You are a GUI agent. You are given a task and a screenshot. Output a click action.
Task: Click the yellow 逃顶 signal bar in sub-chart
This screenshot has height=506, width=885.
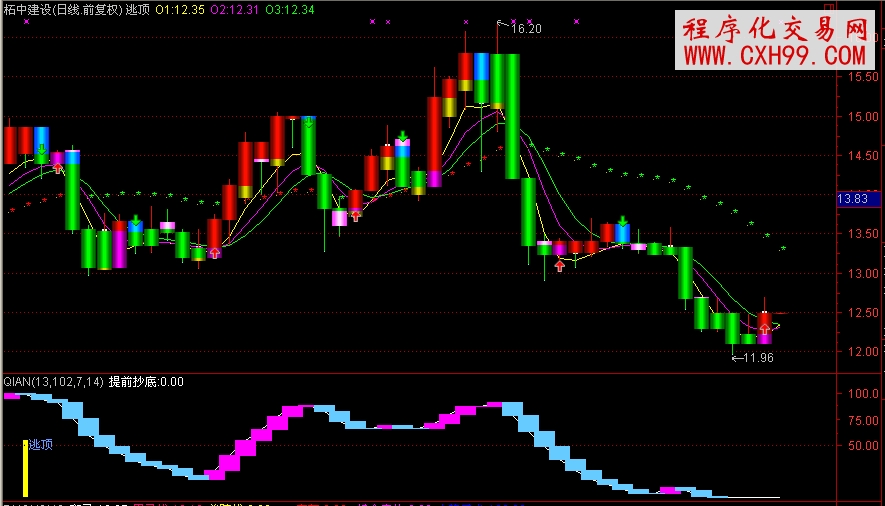(26, 468)
